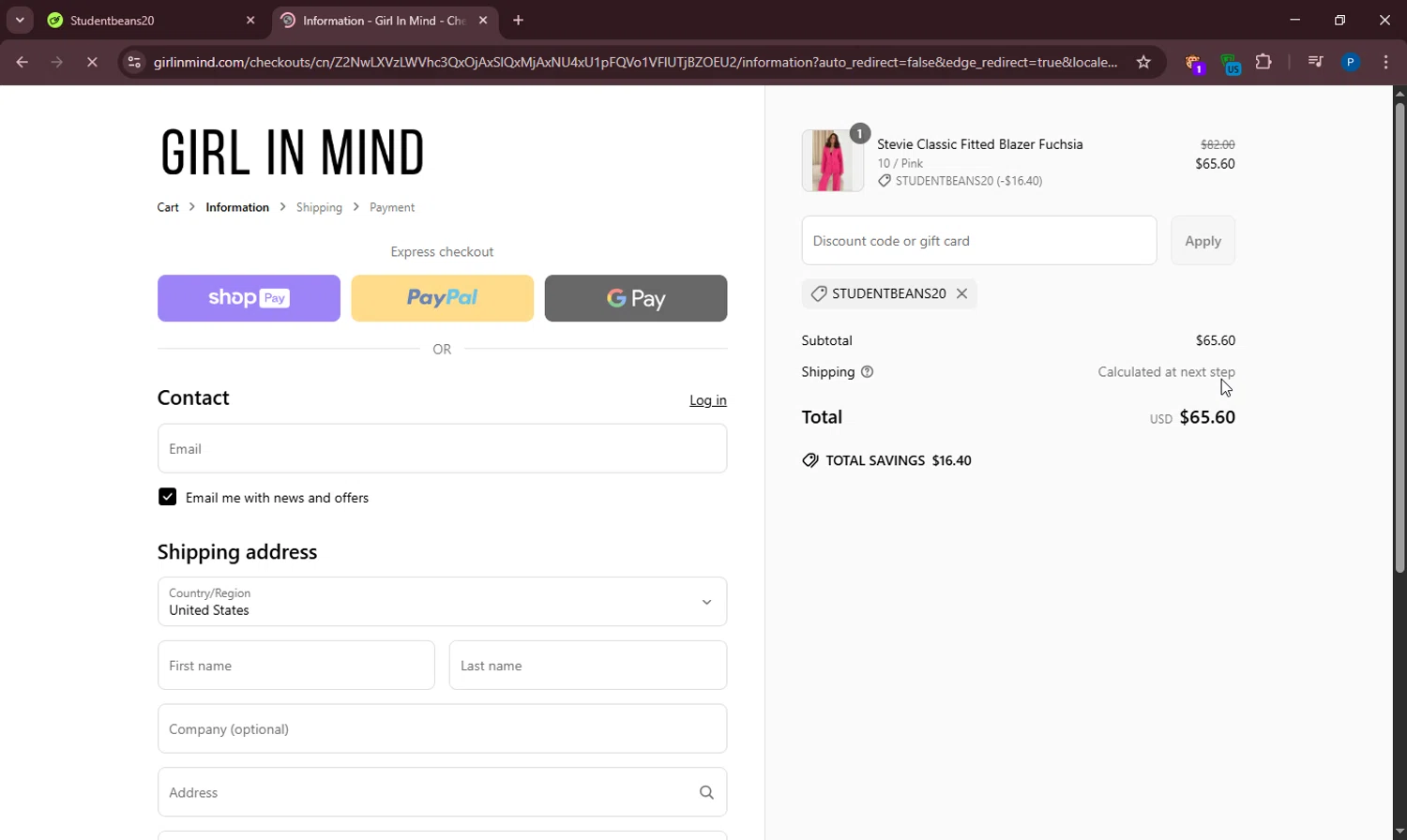Click the orange extension icon with badge
The image size is (1407, 840).
point(1194,63)
